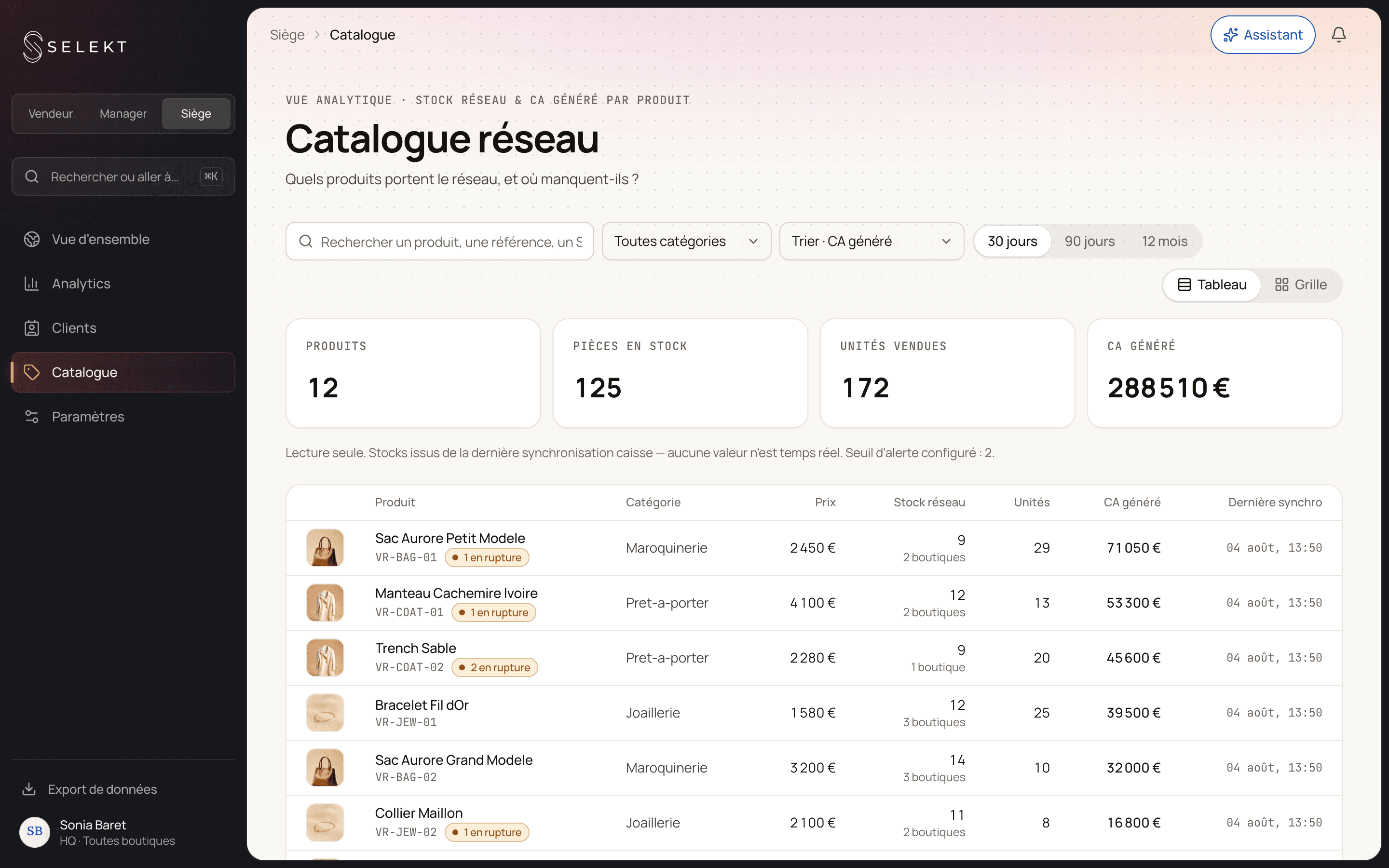The image size is (1389, 868).
Task: Click the sidebar search magnifier icon
Action: coord(31,177)
